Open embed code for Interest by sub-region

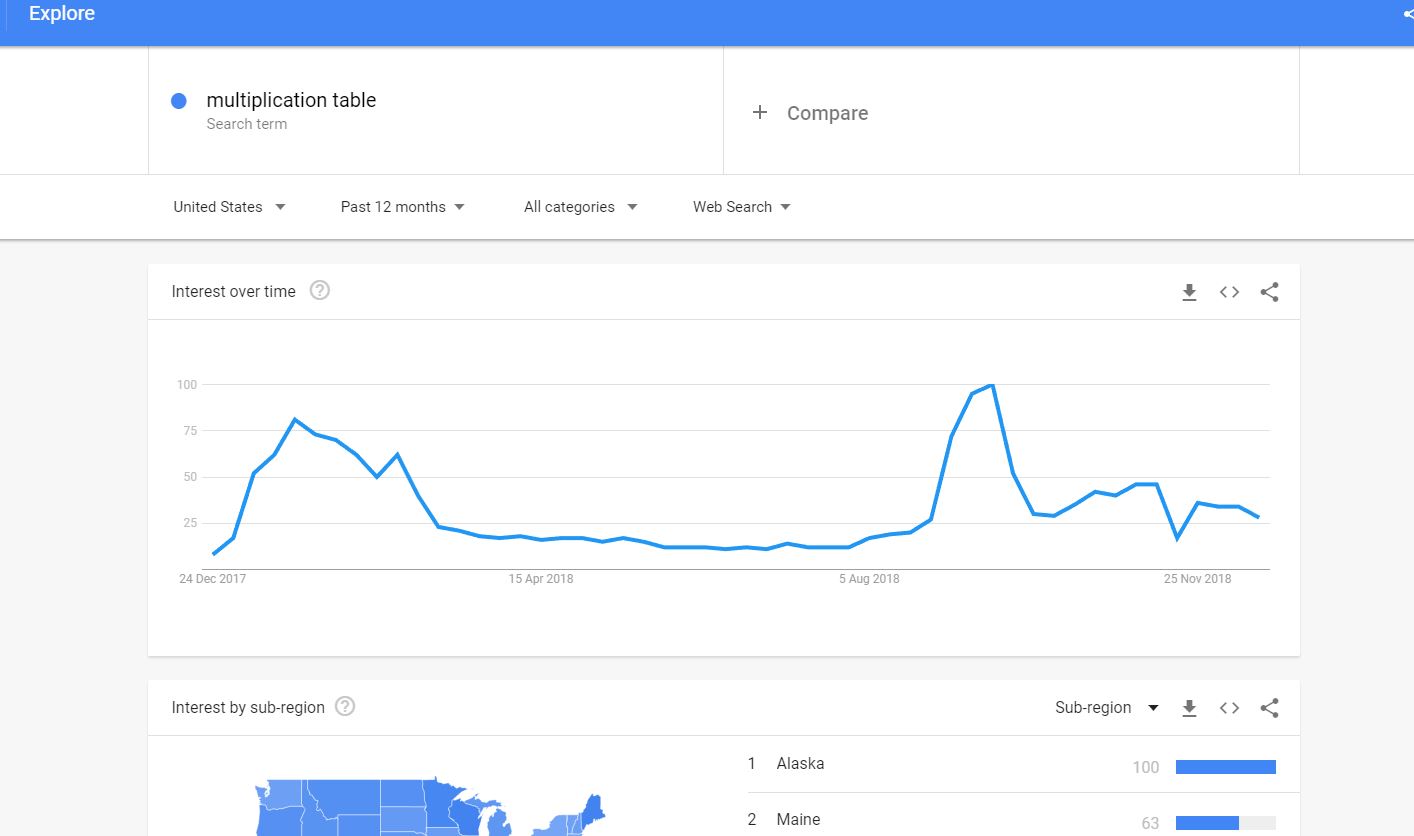point(1229,708)
